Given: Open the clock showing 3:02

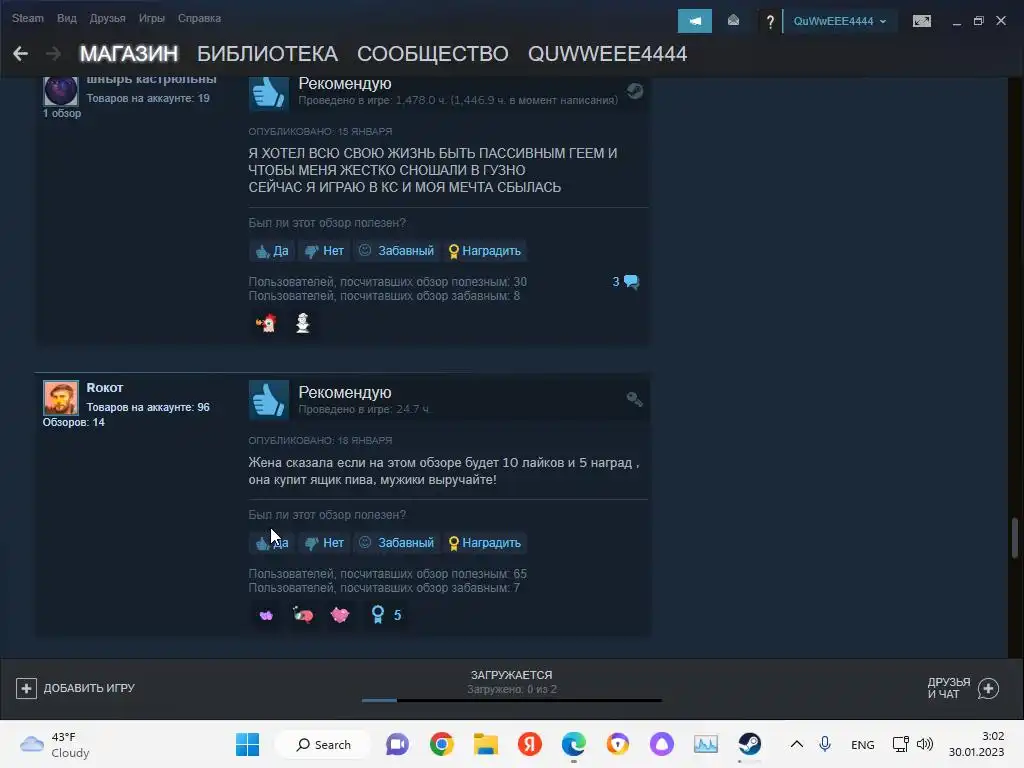Looking at the screenshot, I should tap(976, 744).
